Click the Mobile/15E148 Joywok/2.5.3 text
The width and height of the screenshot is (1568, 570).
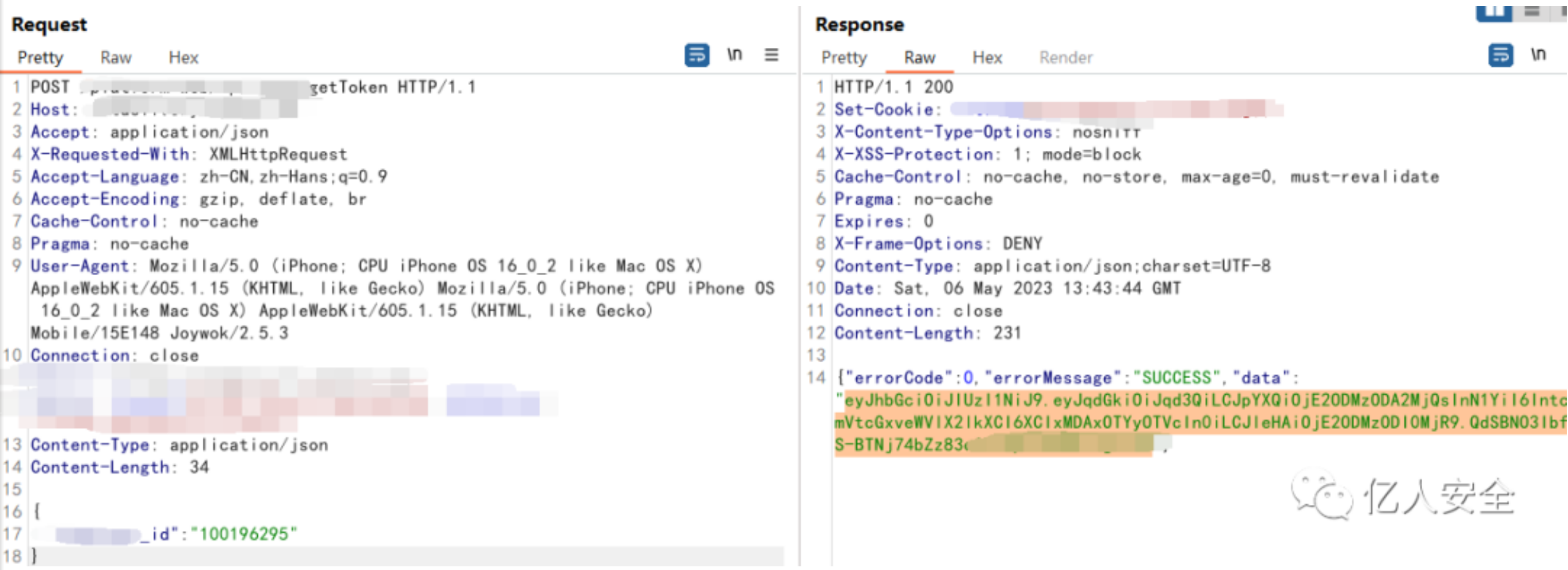[x=159, y=333]
